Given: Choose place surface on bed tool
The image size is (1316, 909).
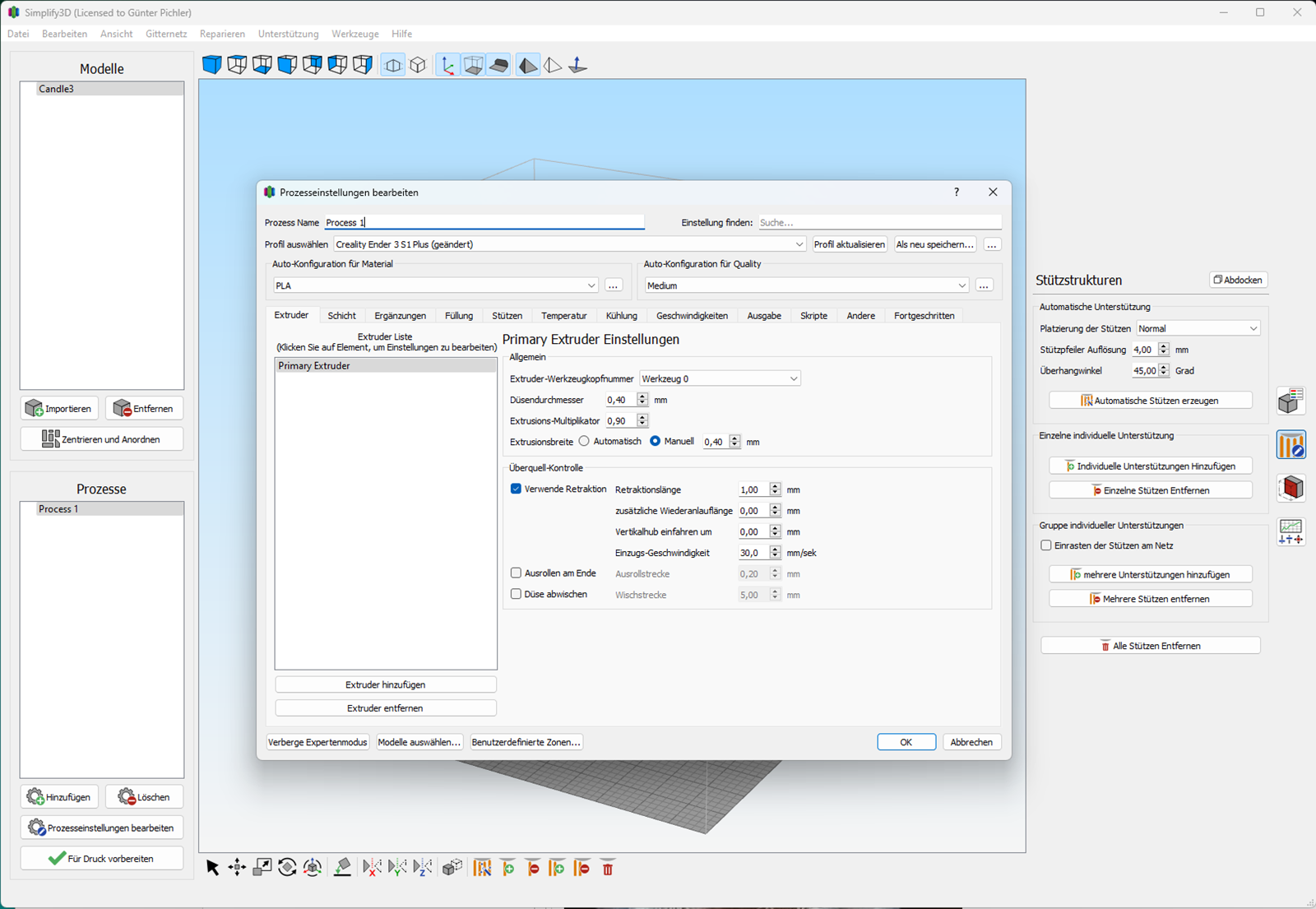Looking at the screenshot, I should [x=343, y=867].
